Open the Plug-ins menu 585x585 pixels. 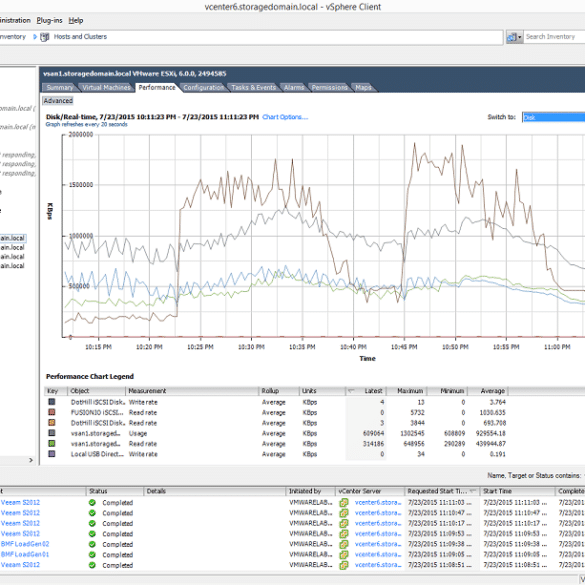point(49,21)
